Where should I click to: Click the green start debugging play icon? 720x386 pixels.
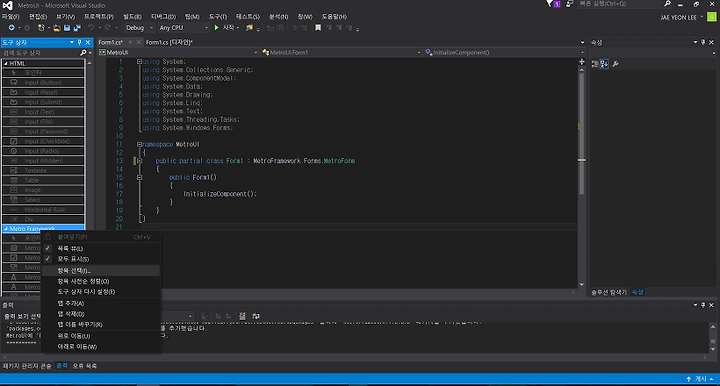(216, 28)
